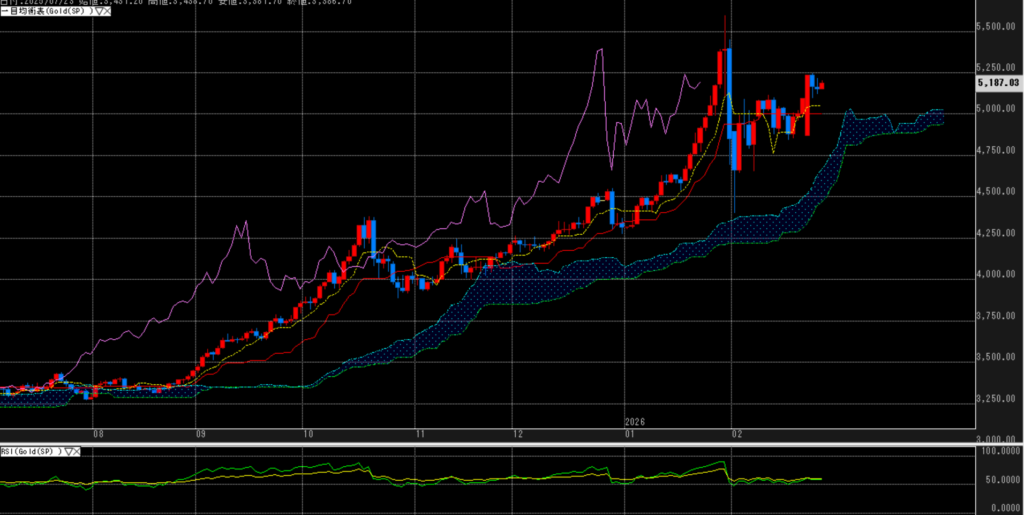Click the RSI 100.0000 scale label

[x=1000, y=452]
